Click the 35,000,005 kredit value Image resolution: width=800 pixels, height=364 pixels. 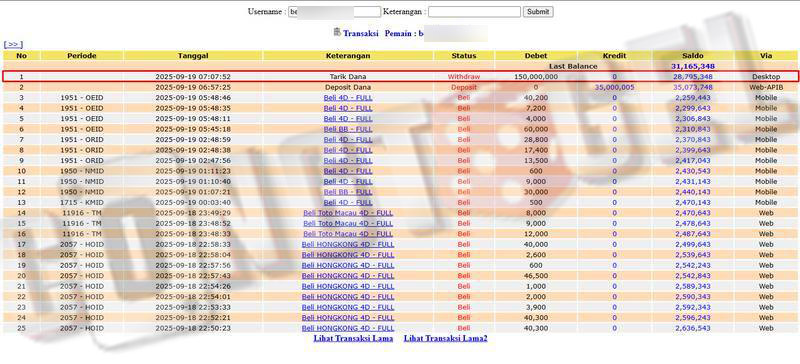tap(614, 87)
